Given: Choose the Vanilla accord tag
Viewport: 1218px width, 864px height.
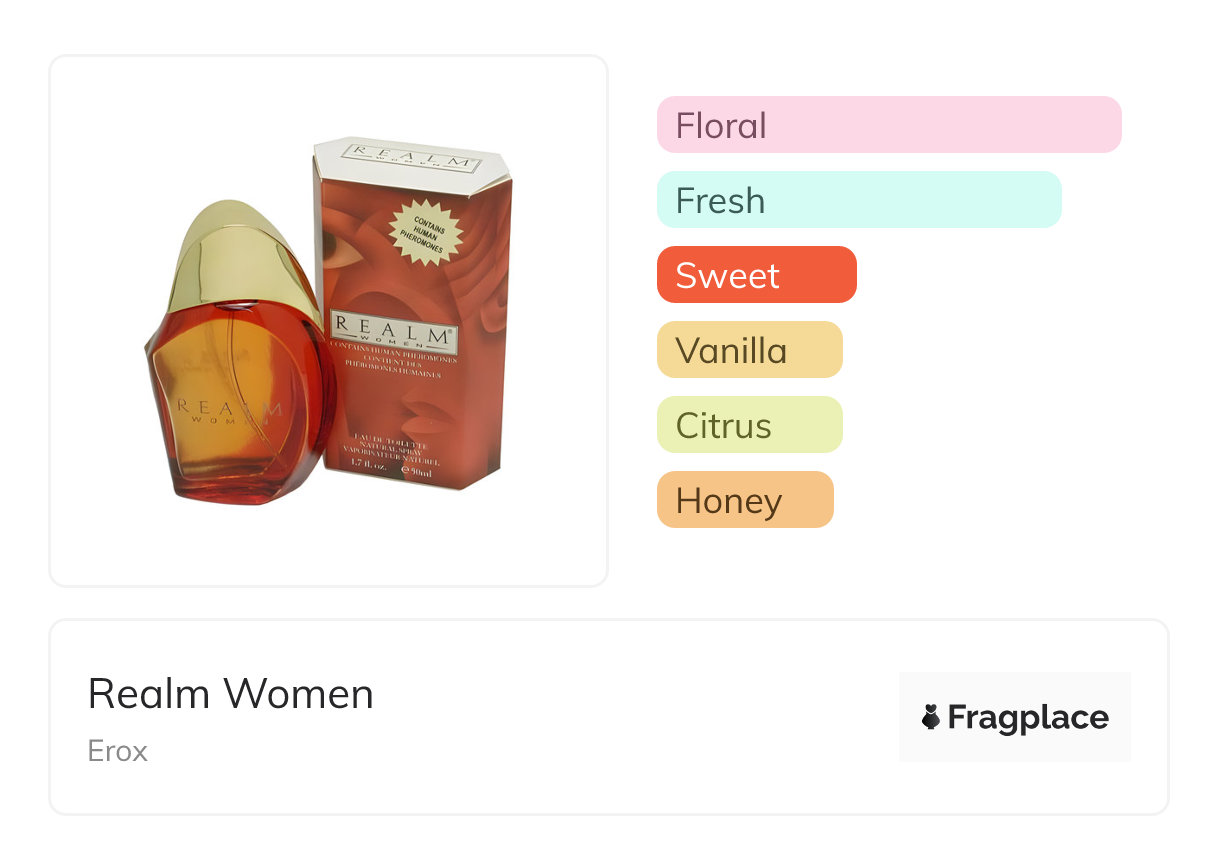Looking at the screenshot, I should coord(749,350).
